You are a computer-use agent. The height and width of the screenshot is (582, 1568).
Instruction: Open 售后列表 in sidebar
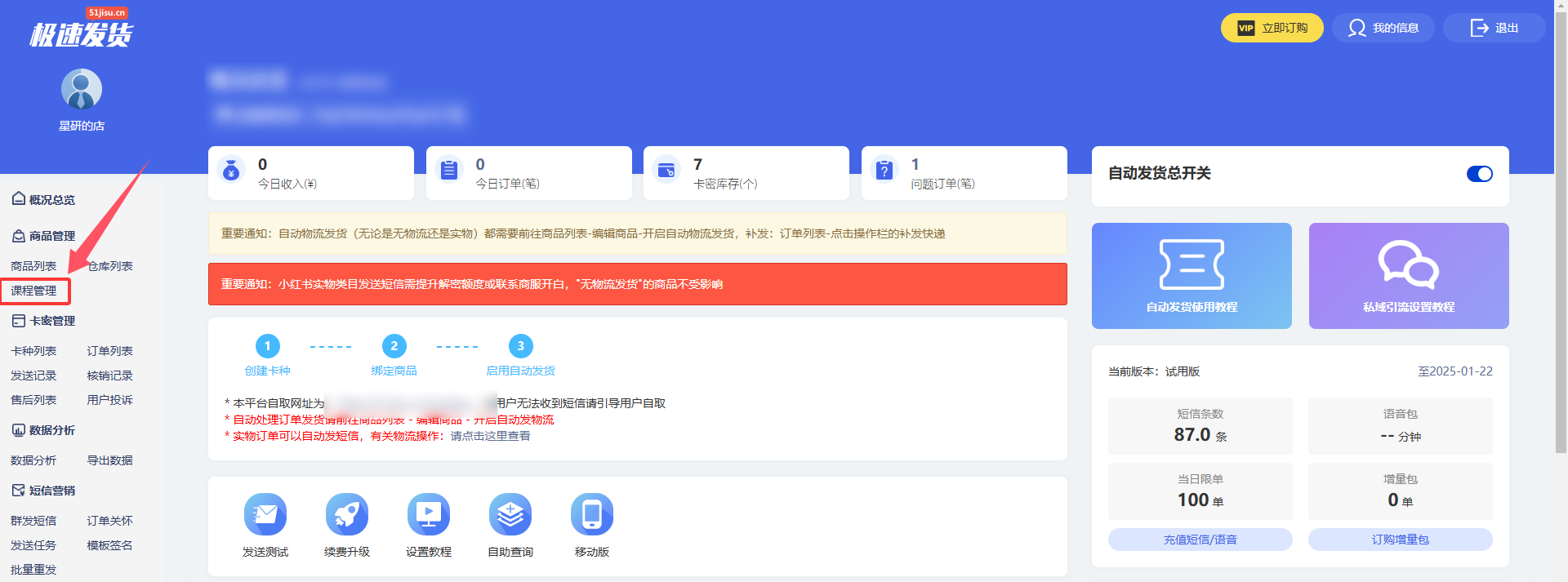tap(33, 400)
